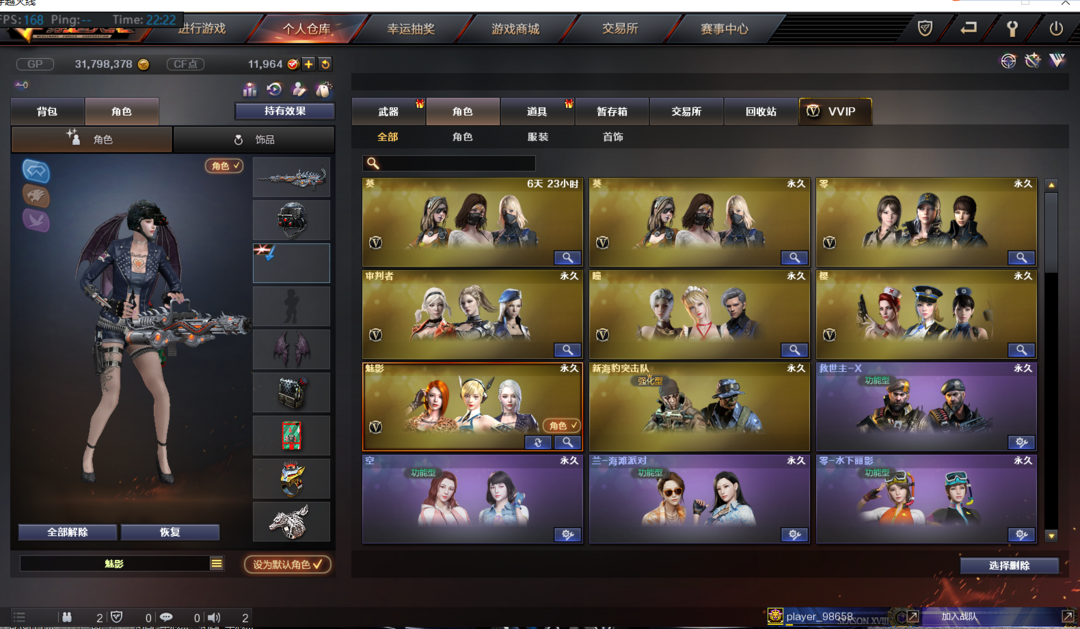Viewport: 1080px width, 629px height.
Task: Click the 持有效果 button
Action: click(x=285, y=111)
